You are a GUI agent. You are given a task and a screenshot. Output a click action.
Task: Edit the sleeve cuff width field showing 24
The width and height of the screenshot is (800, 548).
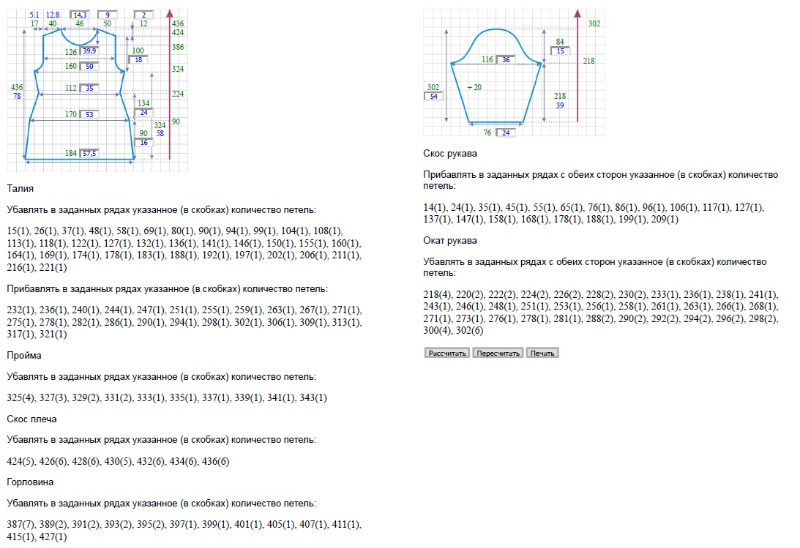click(506, 133)
